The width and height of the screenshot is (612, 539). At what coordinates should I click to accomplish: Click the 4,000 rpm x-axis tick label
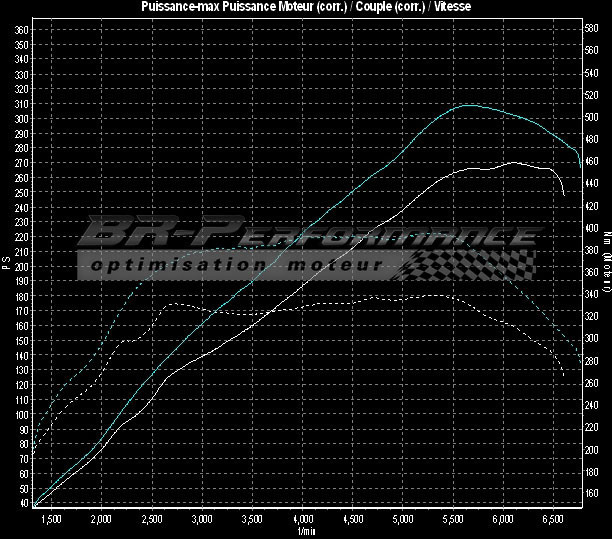pos(302,520)
